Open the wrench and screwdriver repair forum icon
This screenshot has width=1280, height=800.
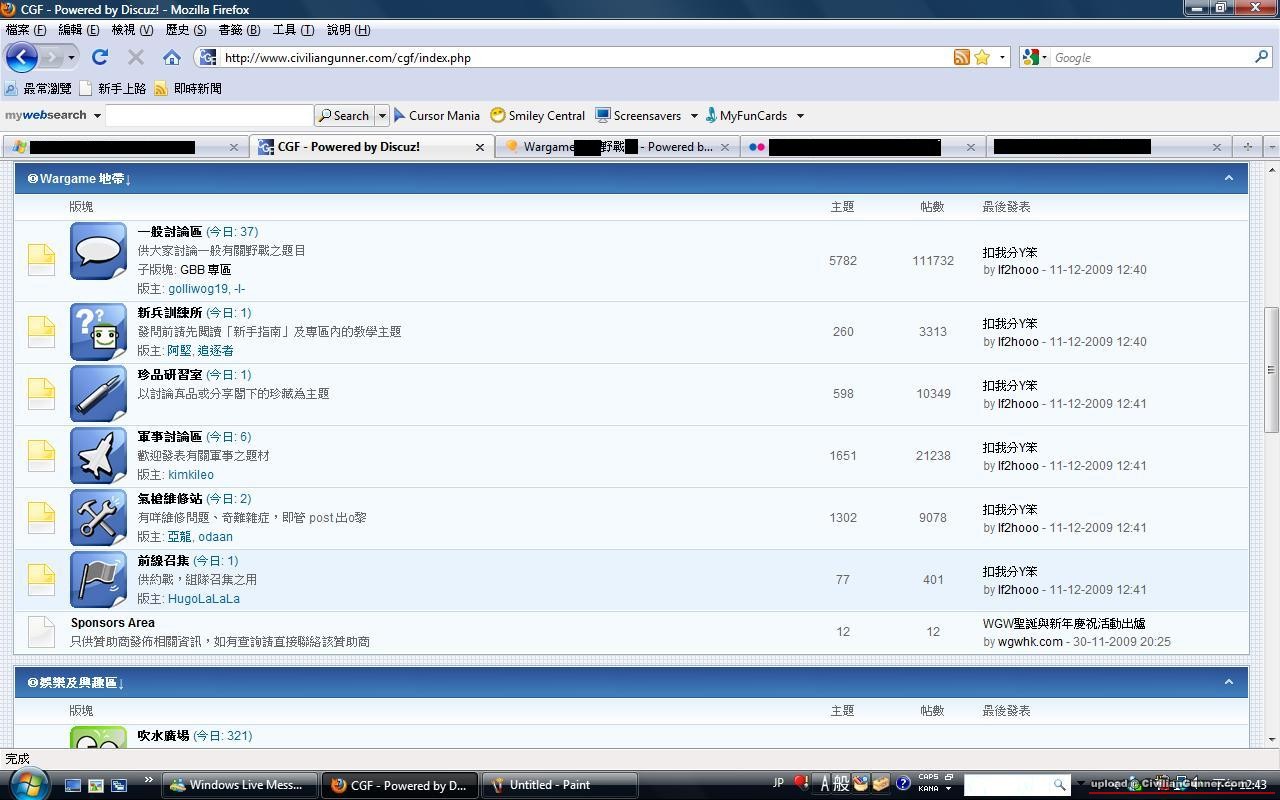[x=98, y=518]
